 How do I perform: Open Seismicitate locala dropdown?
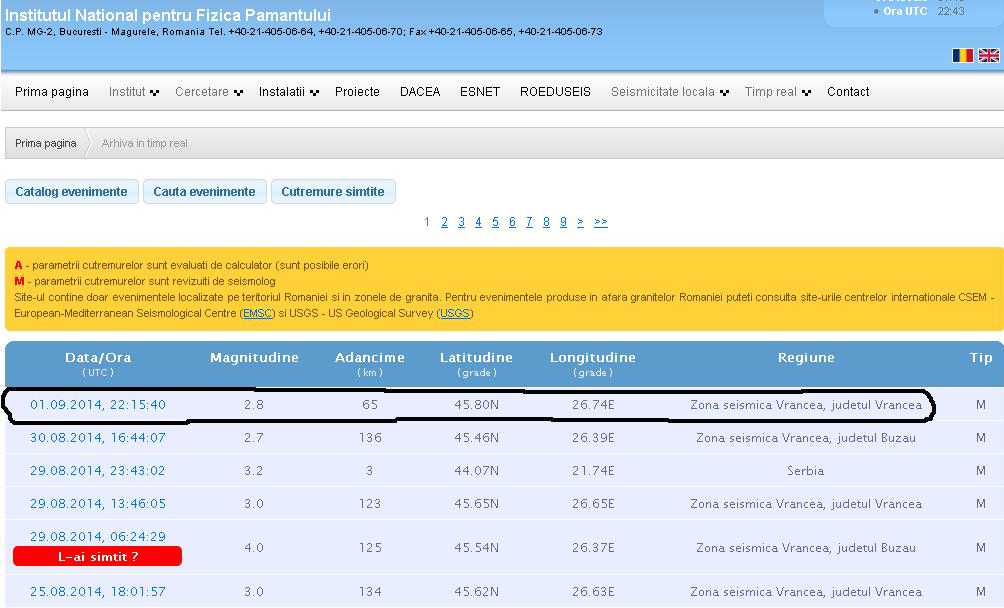[x=669, y=92]
